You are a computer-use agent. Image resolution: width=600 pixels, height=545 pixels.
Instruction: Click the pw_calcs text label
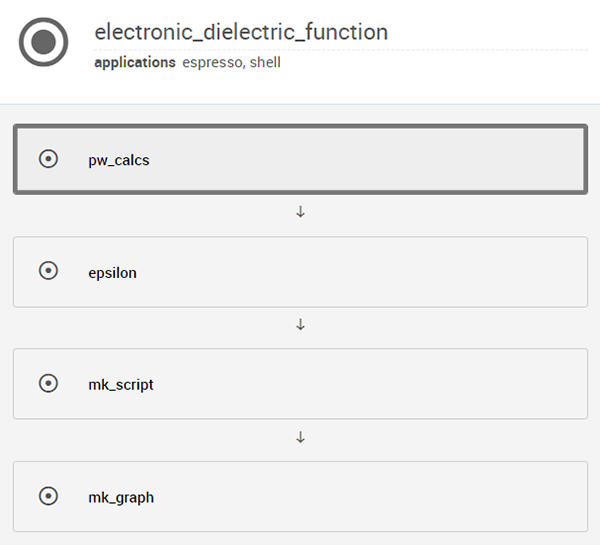click(x=119, y=160)
